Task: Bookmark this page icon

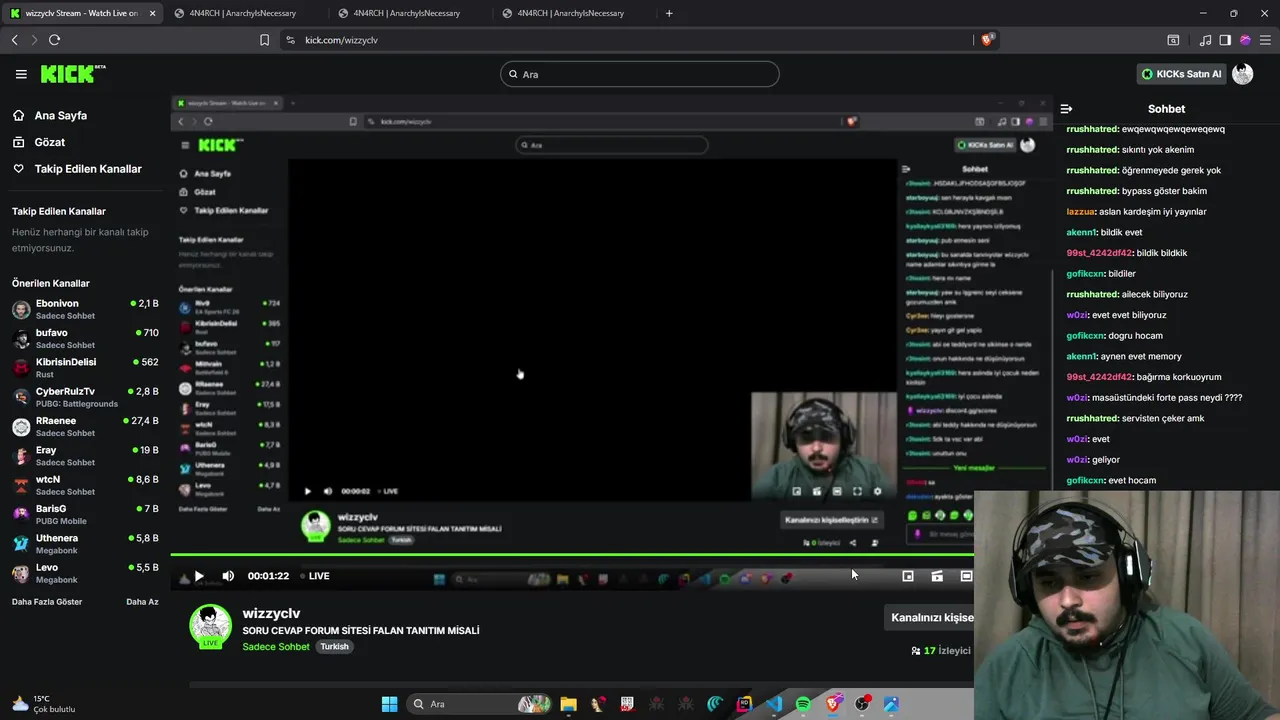Action: coord(264,40)
